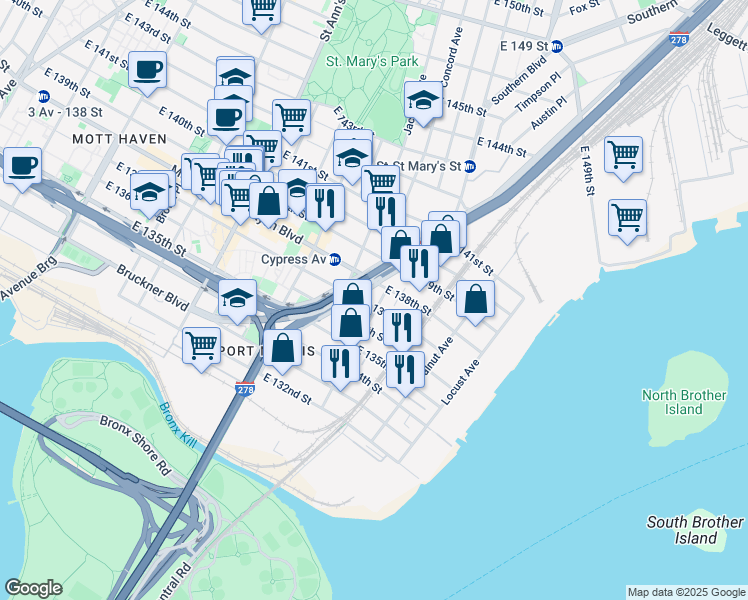Click the St. Mary's Park label
Screen dimensions: 748x600
click(x=372, y=62)
